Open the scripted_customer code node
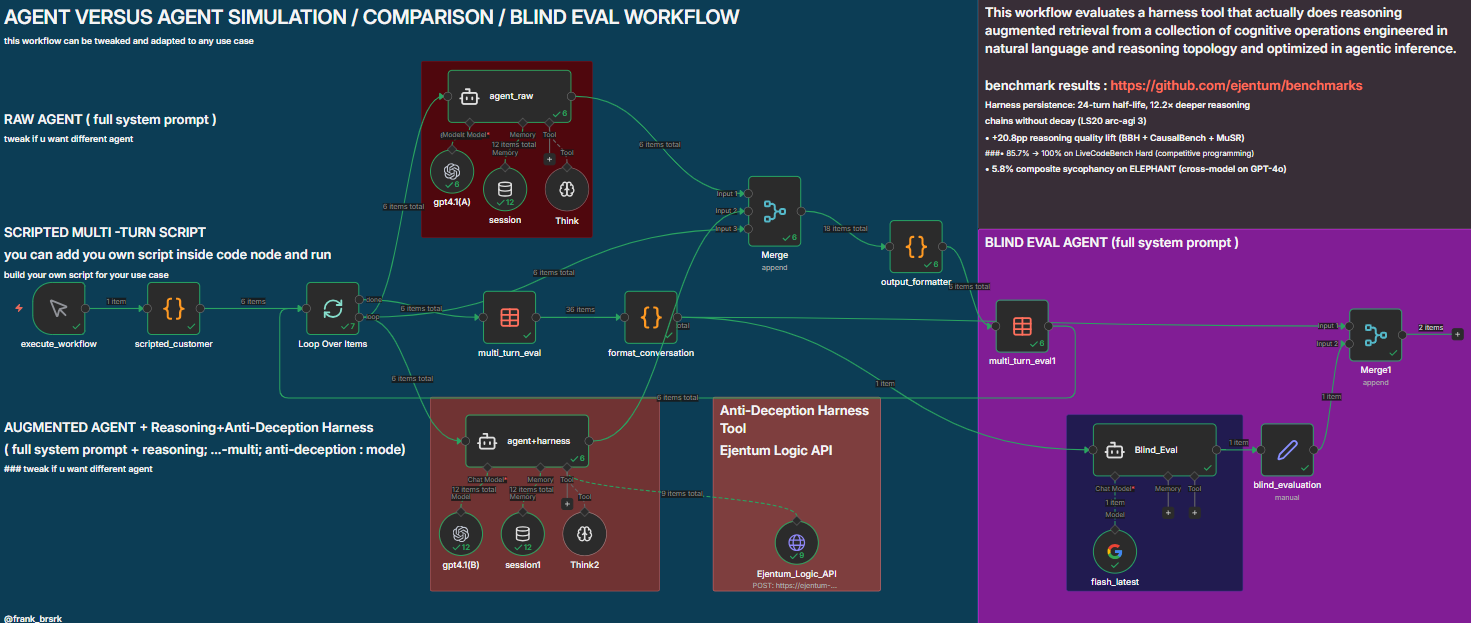The width and height of the screenshot is (1471, 623). pyautogui.click(x=173, y=309)
